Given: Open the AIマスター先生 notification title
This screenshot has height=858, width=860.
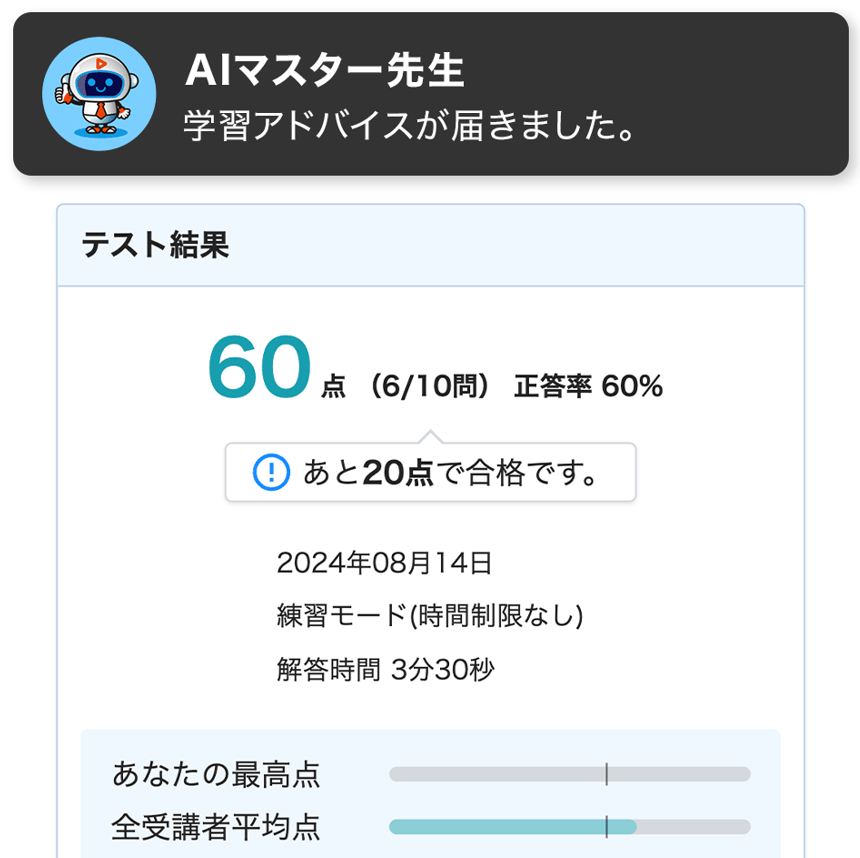Looking at the screenshot, I should pyautogui.click(x=325, y=71).
